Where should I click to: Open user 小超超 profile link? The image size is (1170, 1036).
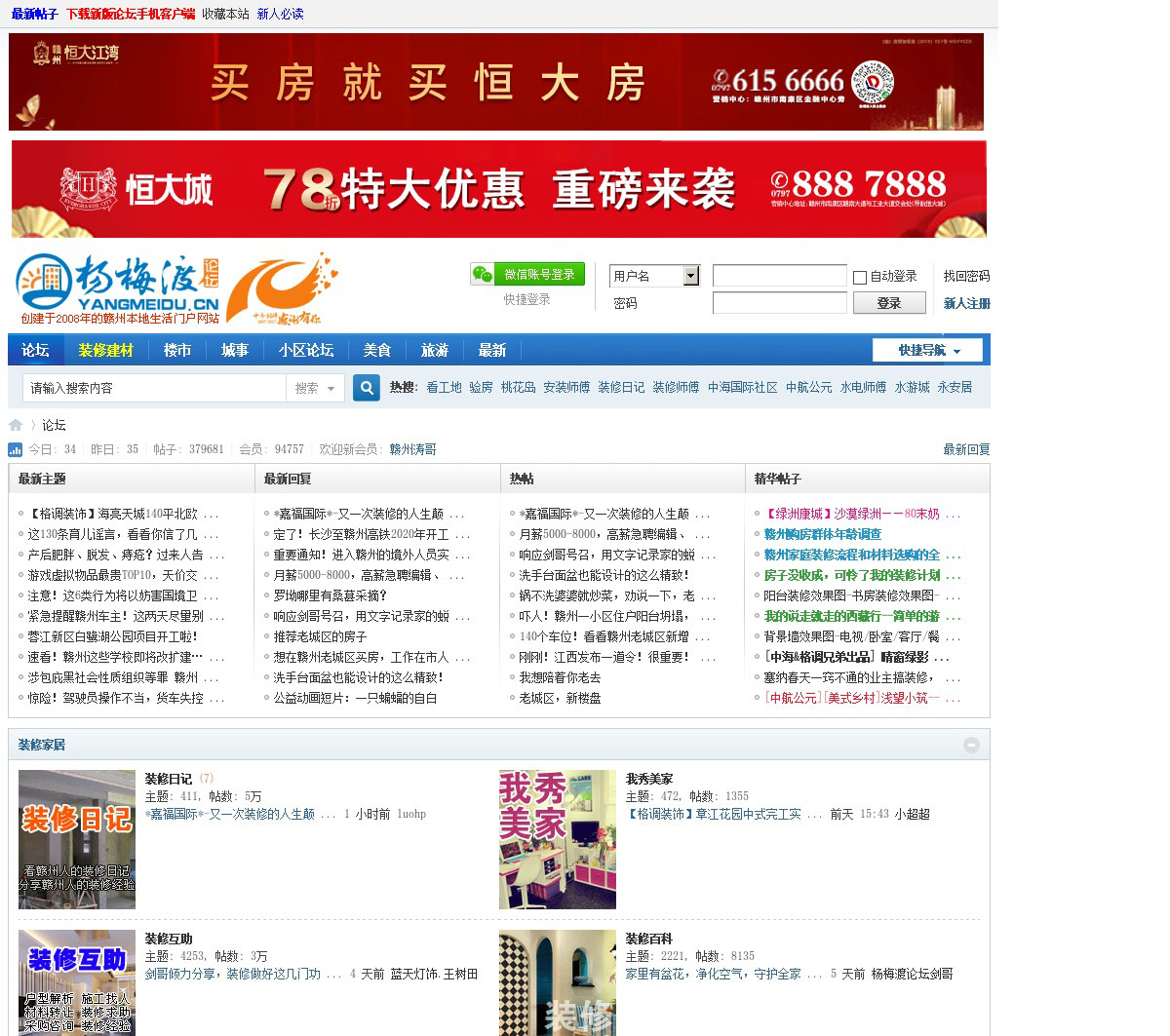click(913, 814)
